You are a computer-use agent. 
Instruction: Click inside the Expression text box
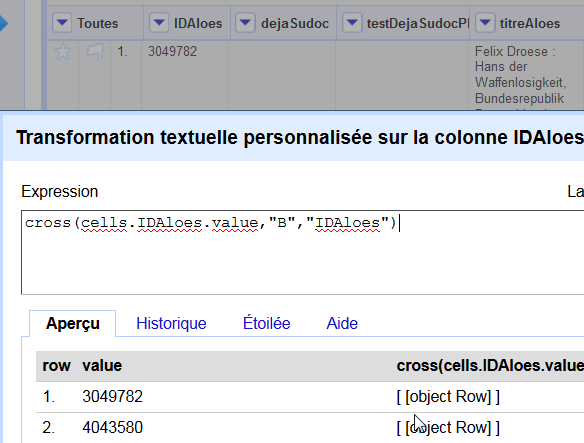coord(302,252)
